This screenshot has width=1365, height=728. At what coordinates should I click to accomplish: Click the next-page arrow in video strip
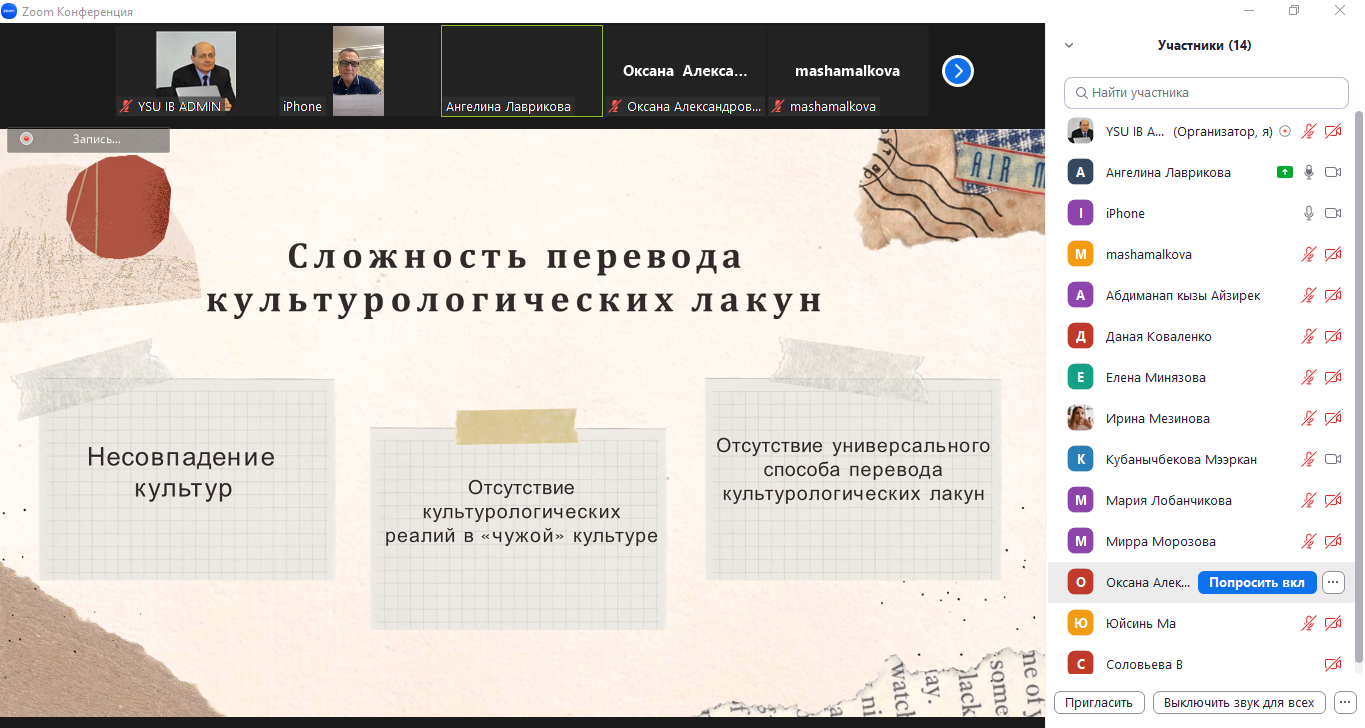coord(958,71)
